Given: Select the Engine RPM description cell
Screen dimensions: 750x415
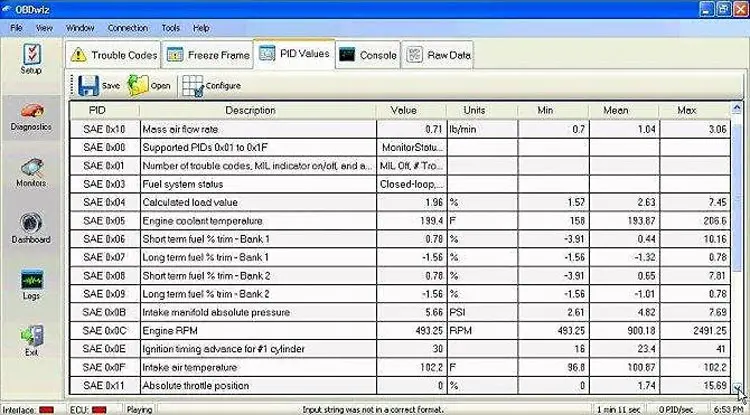Looking at the screenshot, I should click(258, 331).
